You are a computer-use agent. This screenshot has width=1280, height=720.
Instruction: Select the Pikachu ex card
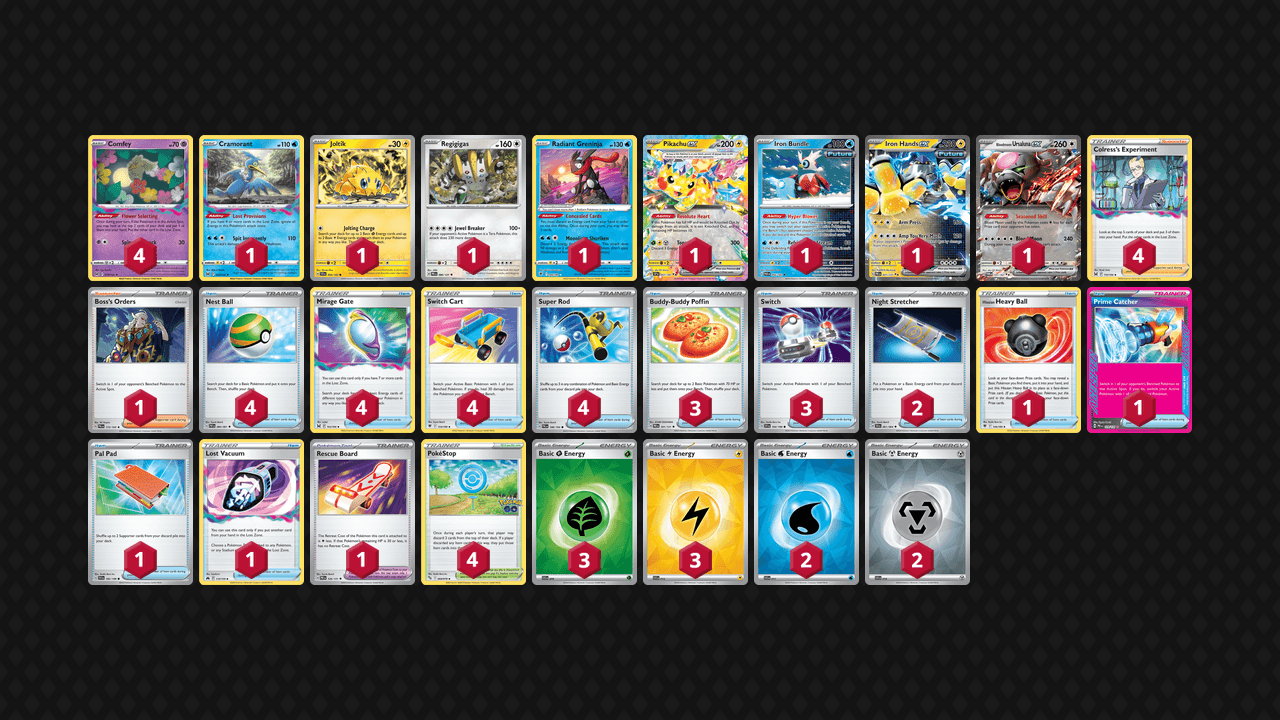pos(695,208)
